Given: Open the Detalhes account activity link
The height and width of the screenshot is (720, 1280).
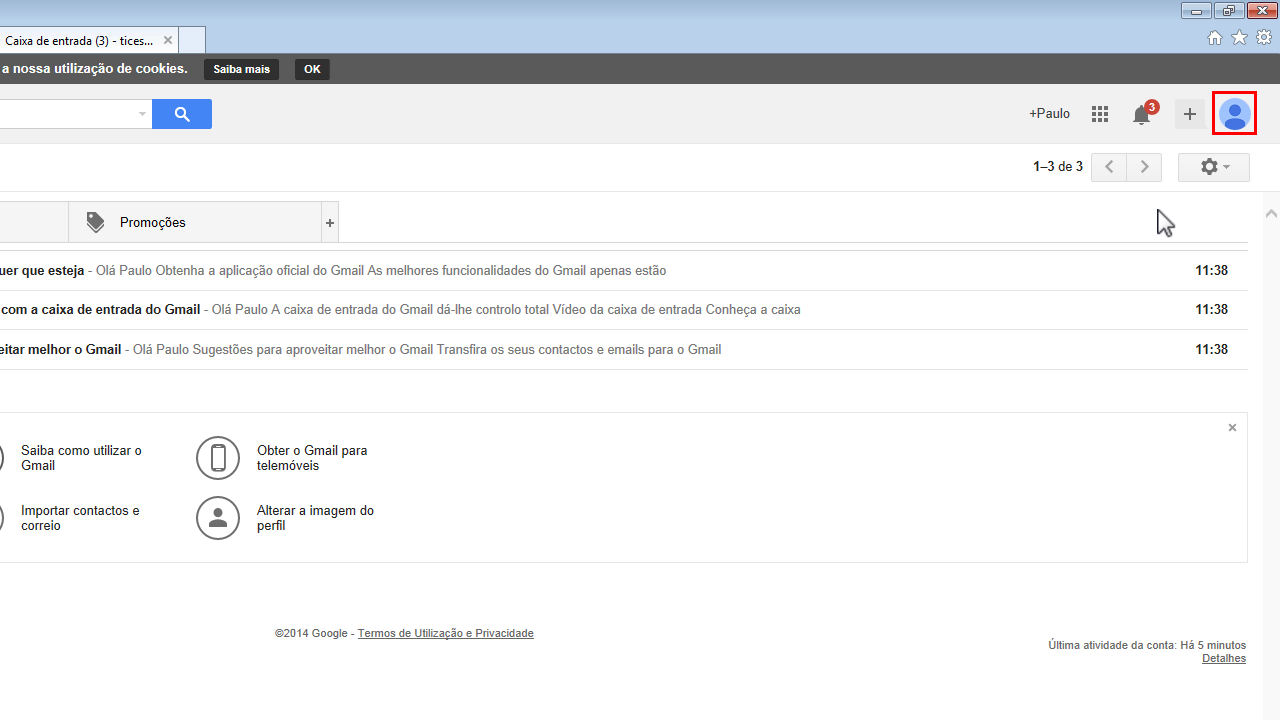Looking at the screenshot, I should point(1224,658).
